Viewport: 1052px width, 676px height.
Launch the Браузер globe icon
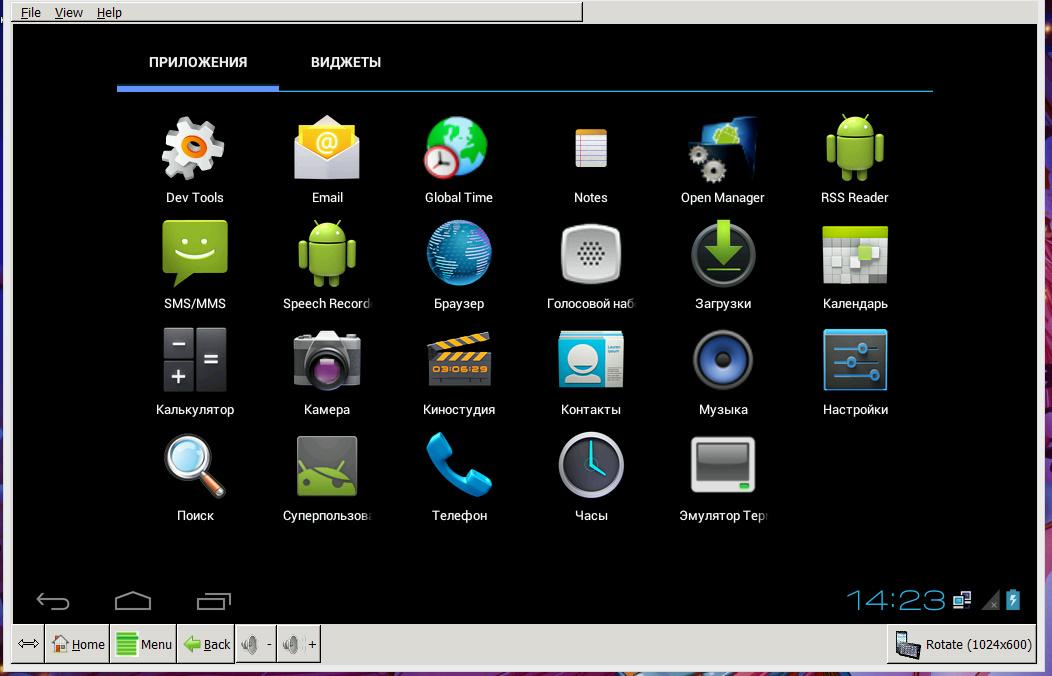[458, 256]
